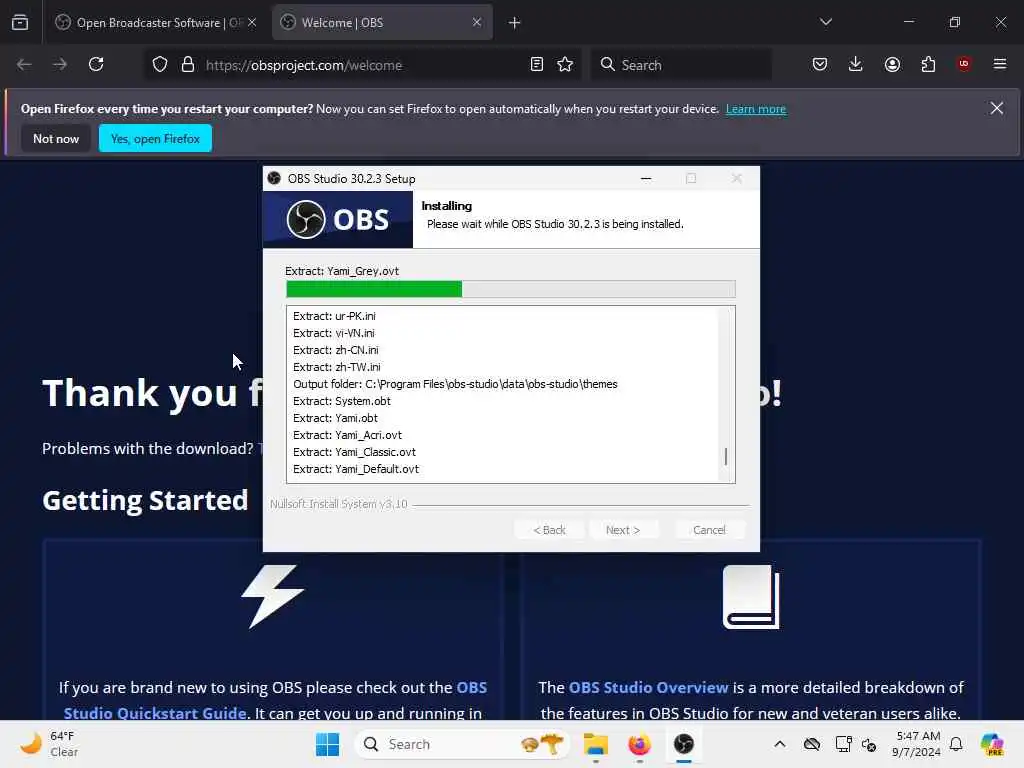The image size is (1024, 768).
Task: Open tracking protection shield info
Action: tap(160, 65)
